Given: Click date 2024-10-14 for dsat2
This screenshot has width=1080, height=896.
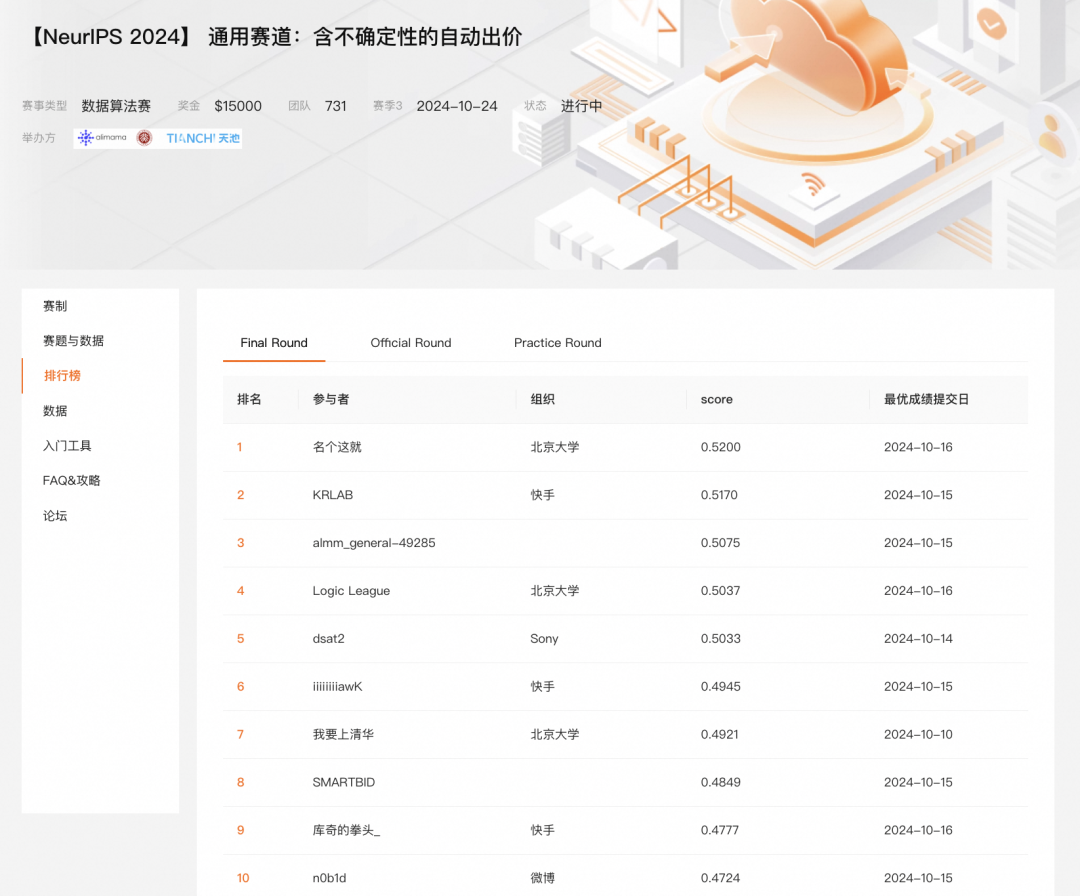Looking at the screenshot, I should click(918, 638).
